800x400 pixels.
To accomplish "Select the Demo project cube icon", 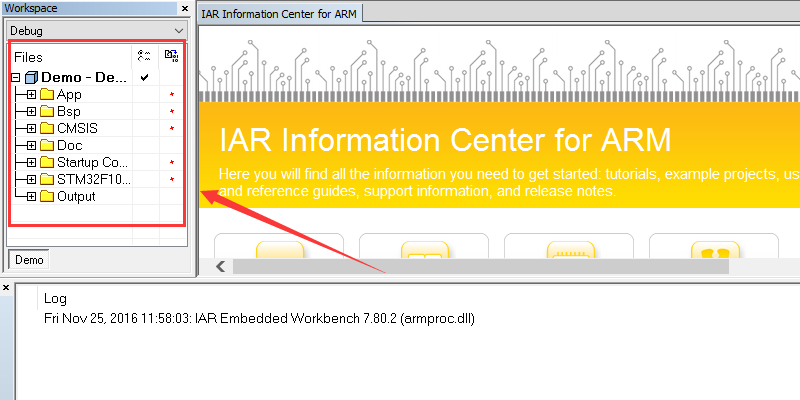I will tap(32, 78).
